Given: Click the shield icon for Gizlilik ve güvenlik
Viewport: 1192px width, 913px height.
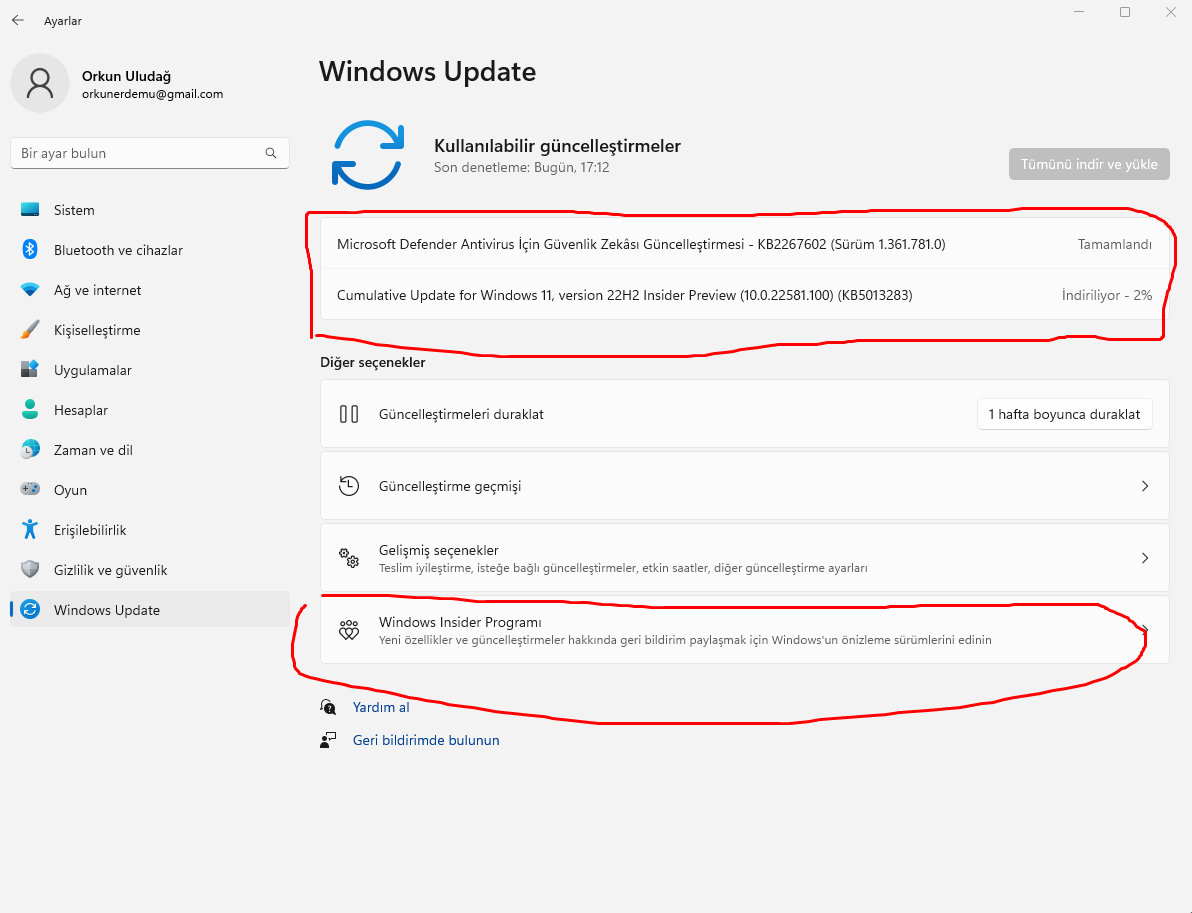Looking at the screenshot, I should tap(30, 569).
